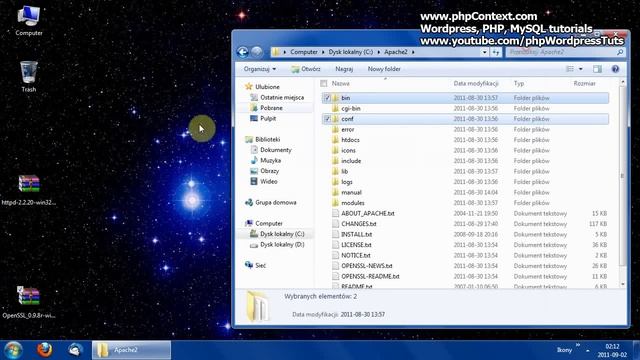The width and height of the screenshot is (640, 360).
Task: Expand breadcrumb arrow after Apache2
Action: pos(413,52)
